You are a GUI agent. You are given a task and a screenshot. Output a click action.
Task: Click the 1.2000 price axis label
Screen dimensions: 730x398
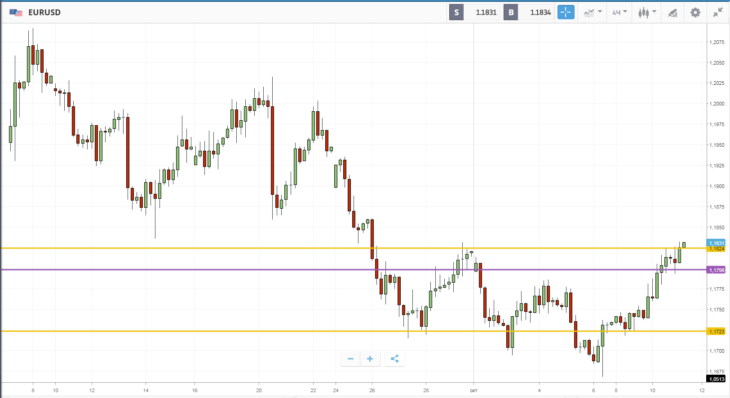(x=717, y=104)
